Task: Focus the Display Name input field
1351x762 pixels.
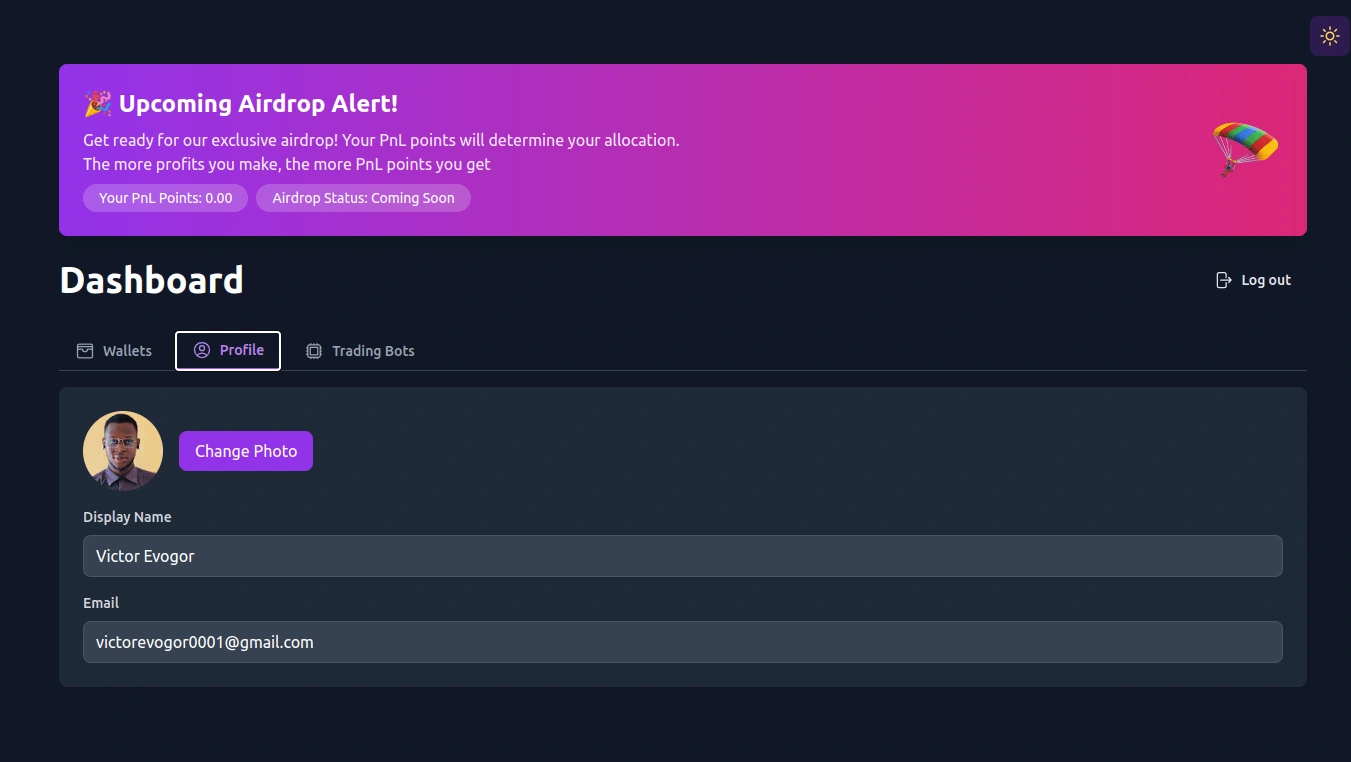Action: click(x=683, y=556)
